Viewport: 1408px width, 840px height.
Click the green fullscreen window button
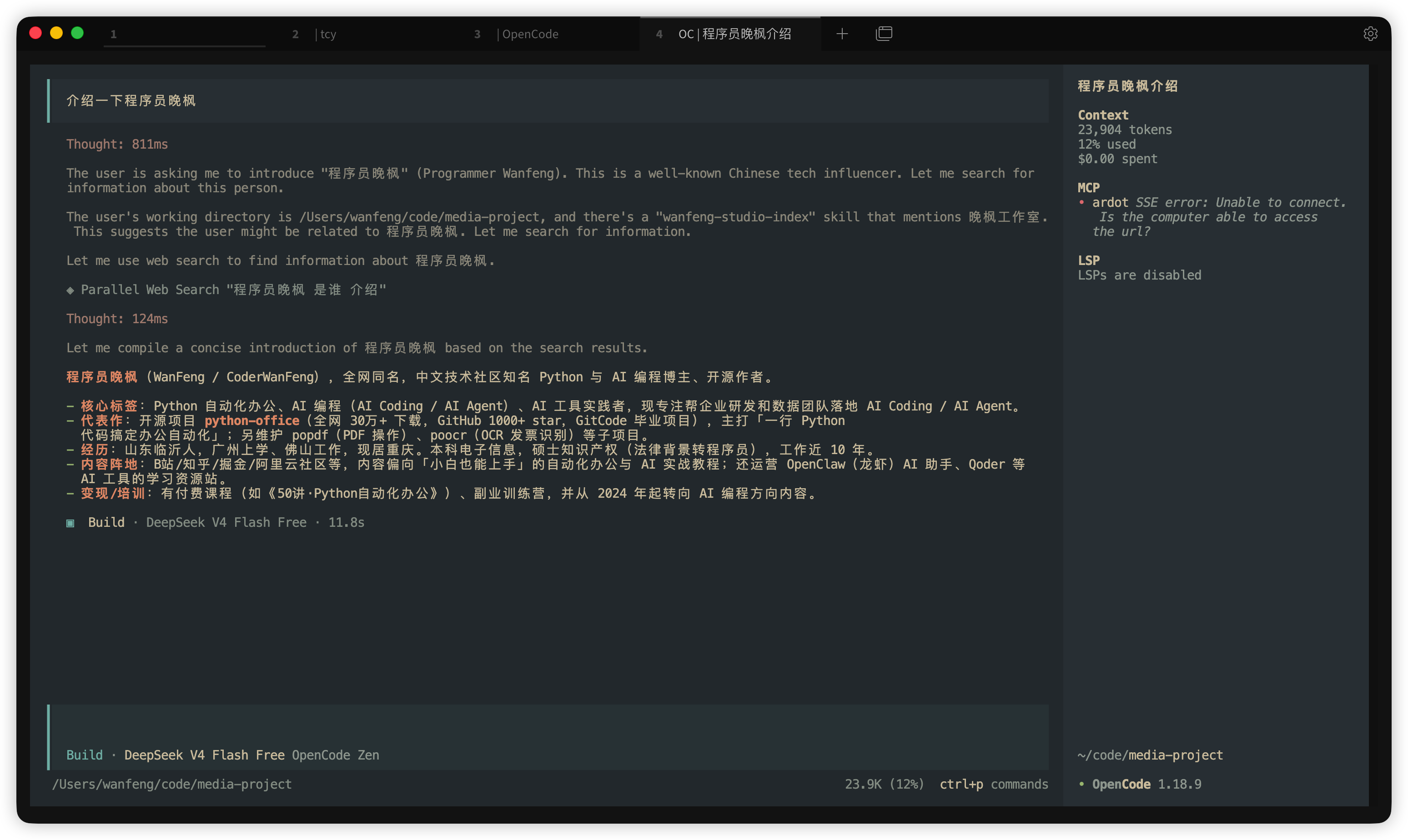coord(78,33)
